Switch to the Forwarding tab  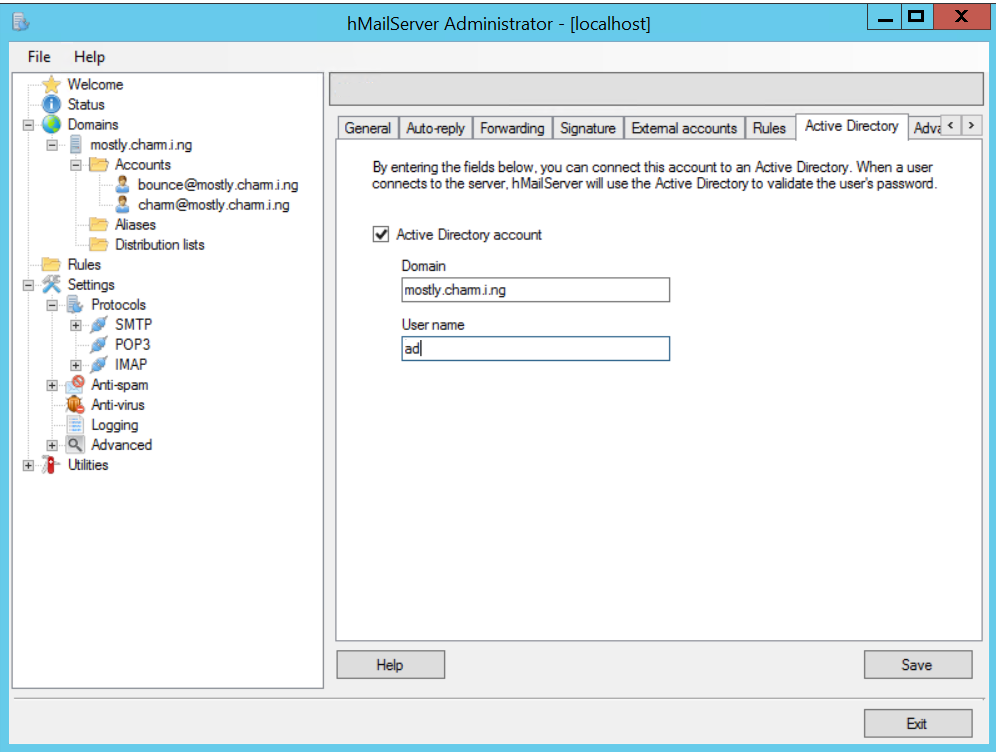click(512, 128)
